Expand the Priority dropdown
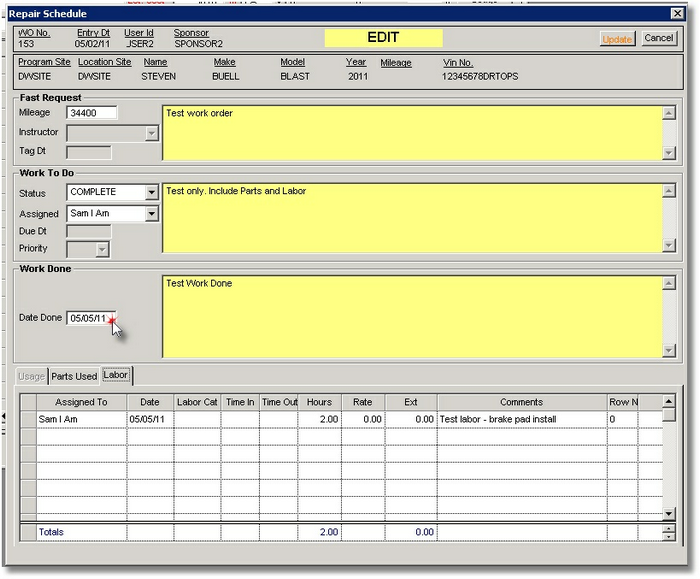 click(x=102, y=249)
